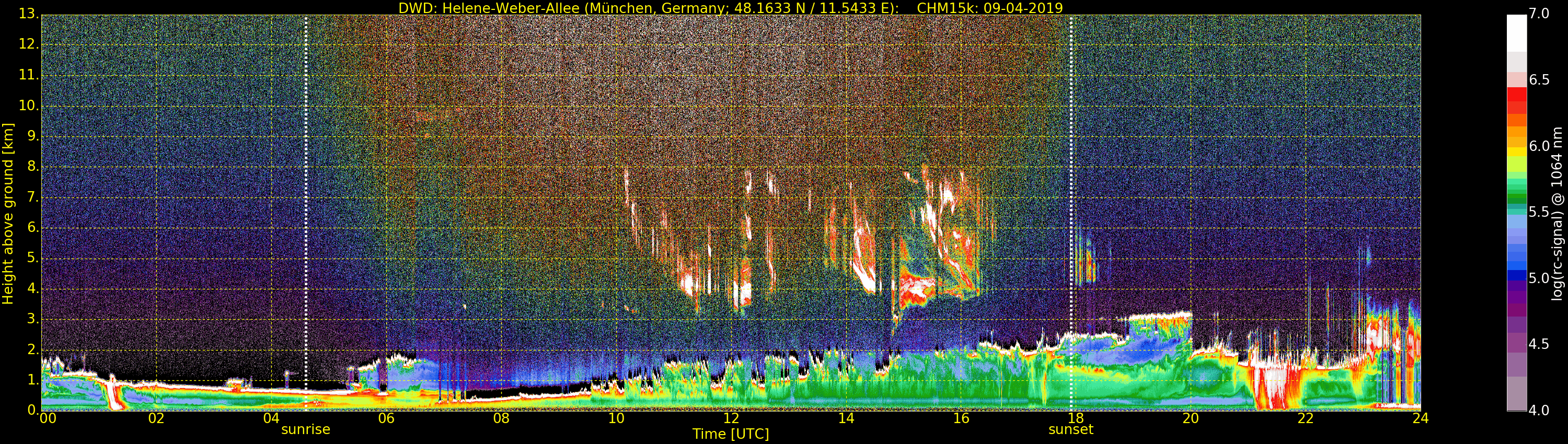1568x444 pixels.
Task: Click the 4.0 colorbar tick label
Action: 1539,411
